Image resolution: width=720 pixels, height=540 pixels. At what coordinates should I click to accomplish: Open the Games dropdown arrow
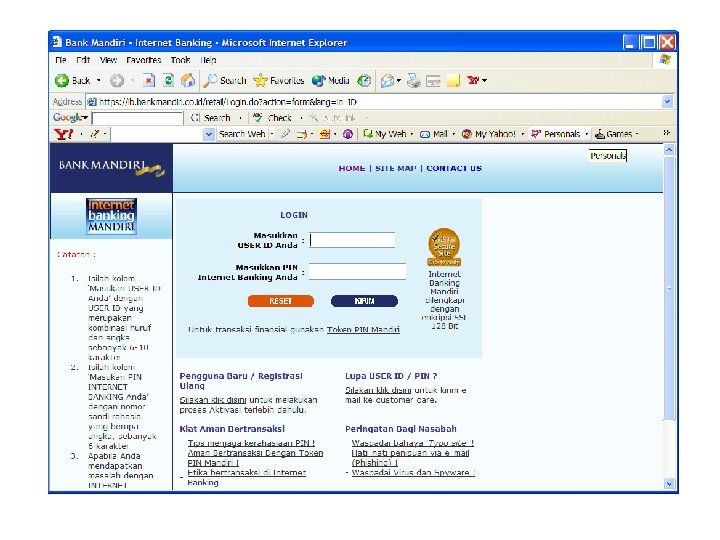[637, 134]
